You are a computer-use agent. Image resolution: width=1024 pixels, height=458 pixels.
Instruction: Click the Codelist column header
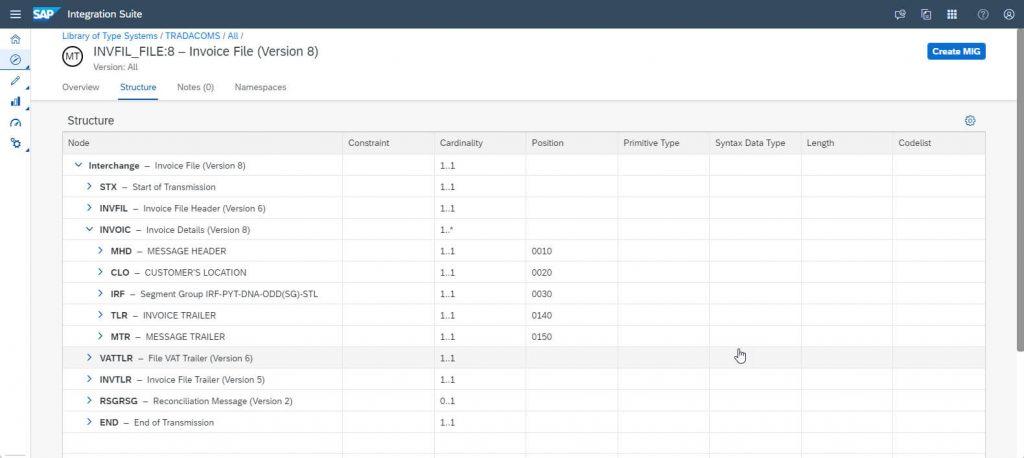938,143
